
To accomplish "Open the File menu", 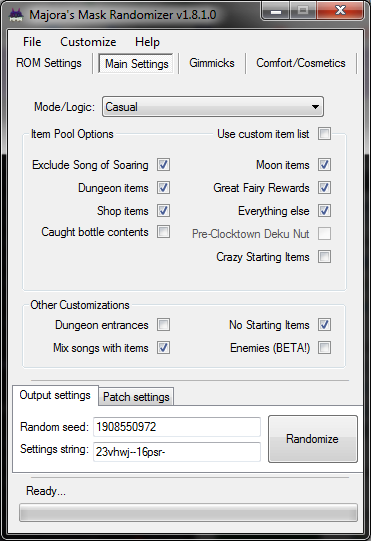I will click(x=32, y=42).
